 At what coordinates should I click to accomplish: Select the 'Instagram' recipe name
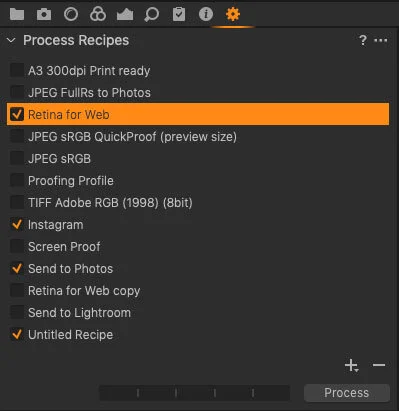pos(56,225)
